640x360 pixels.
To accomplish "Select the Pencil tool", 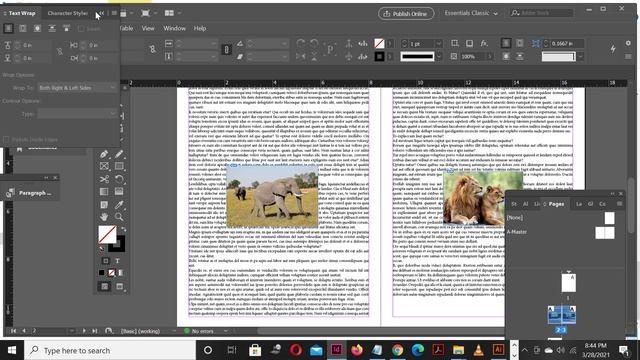I will tap(119, 154).
